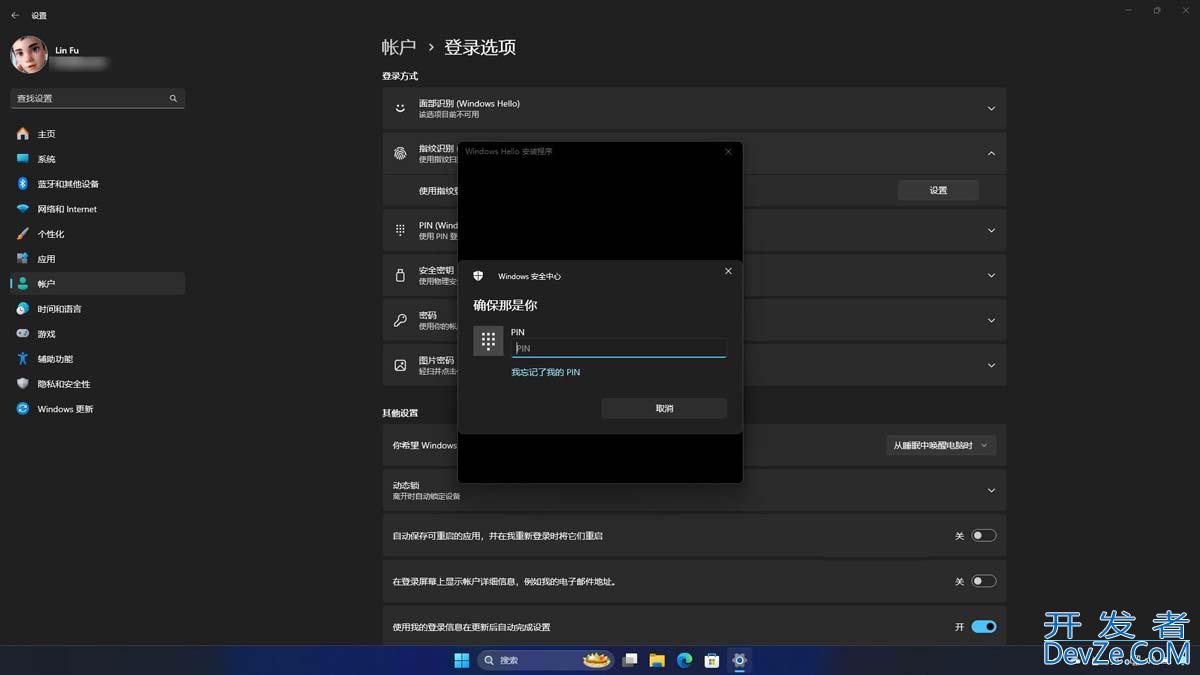The image size is (1200, 675).
Task: Click the PIN keypad icon in settings list
Action: (x=400, y=230)
